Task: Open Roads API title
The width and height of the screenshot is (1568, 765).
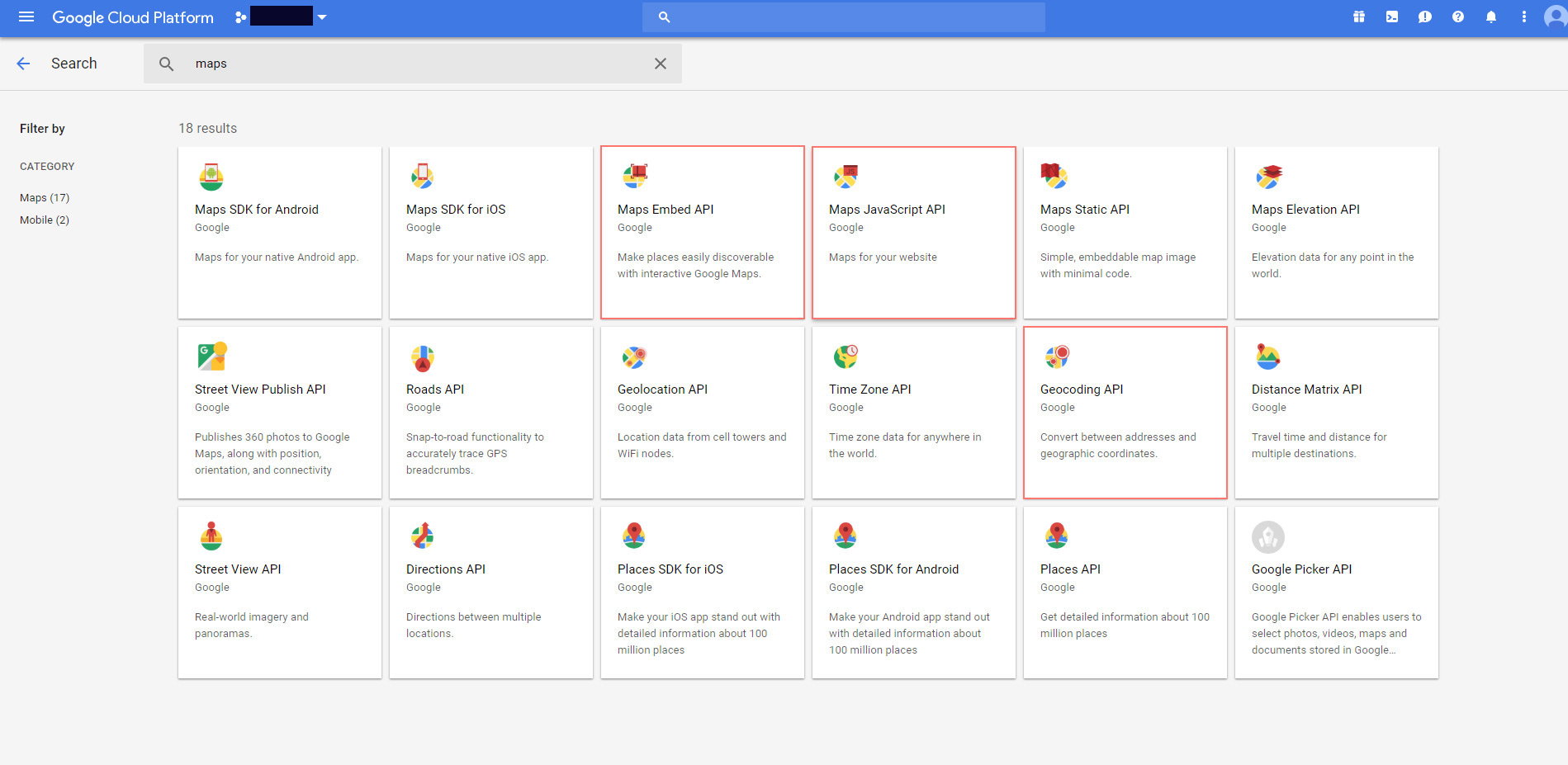Action: click(x=435, y=390)
